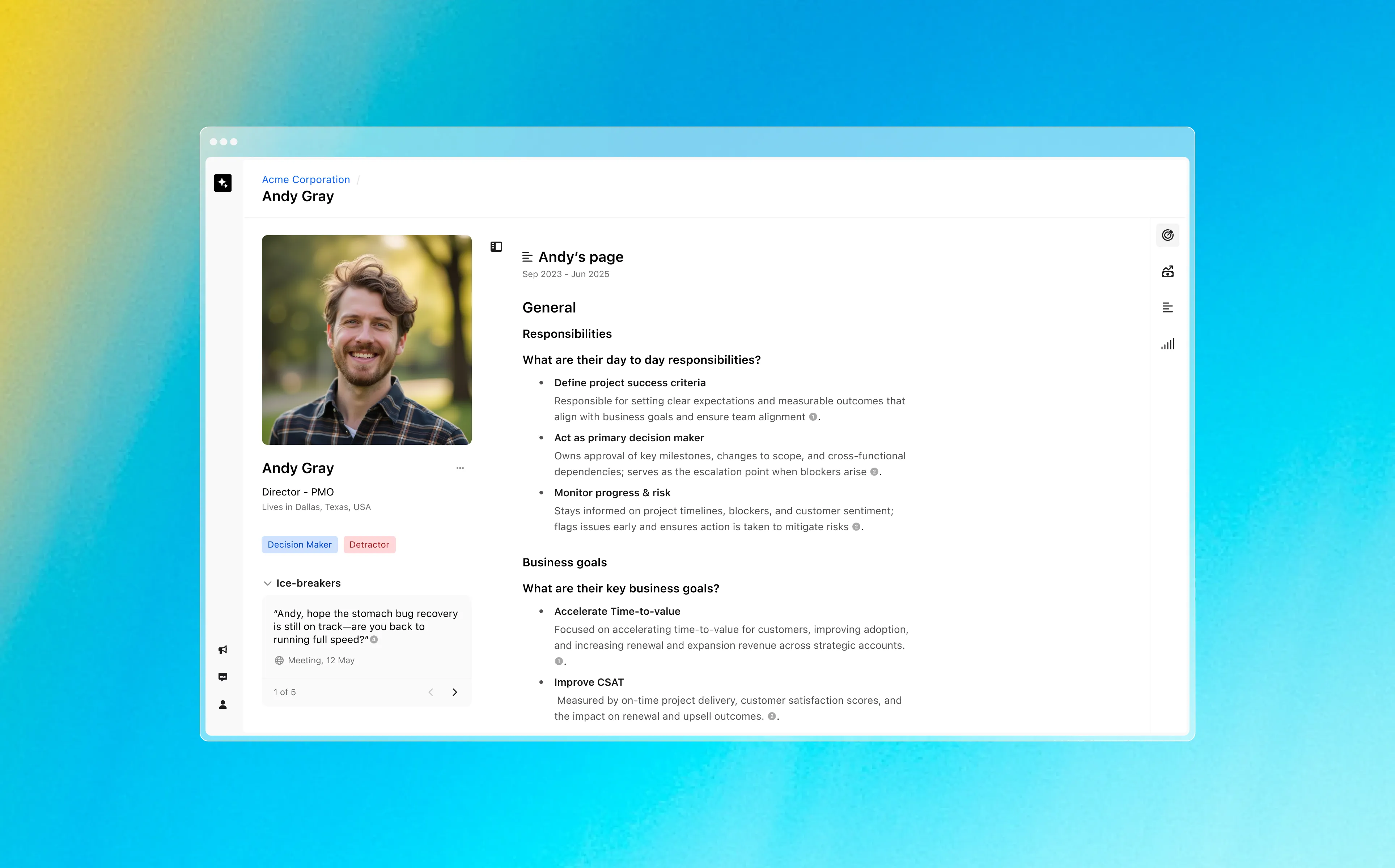This screenshot has width=1395, height=868.
Task: Open the chart growth icon on right rail
Action: (1167, 272)
